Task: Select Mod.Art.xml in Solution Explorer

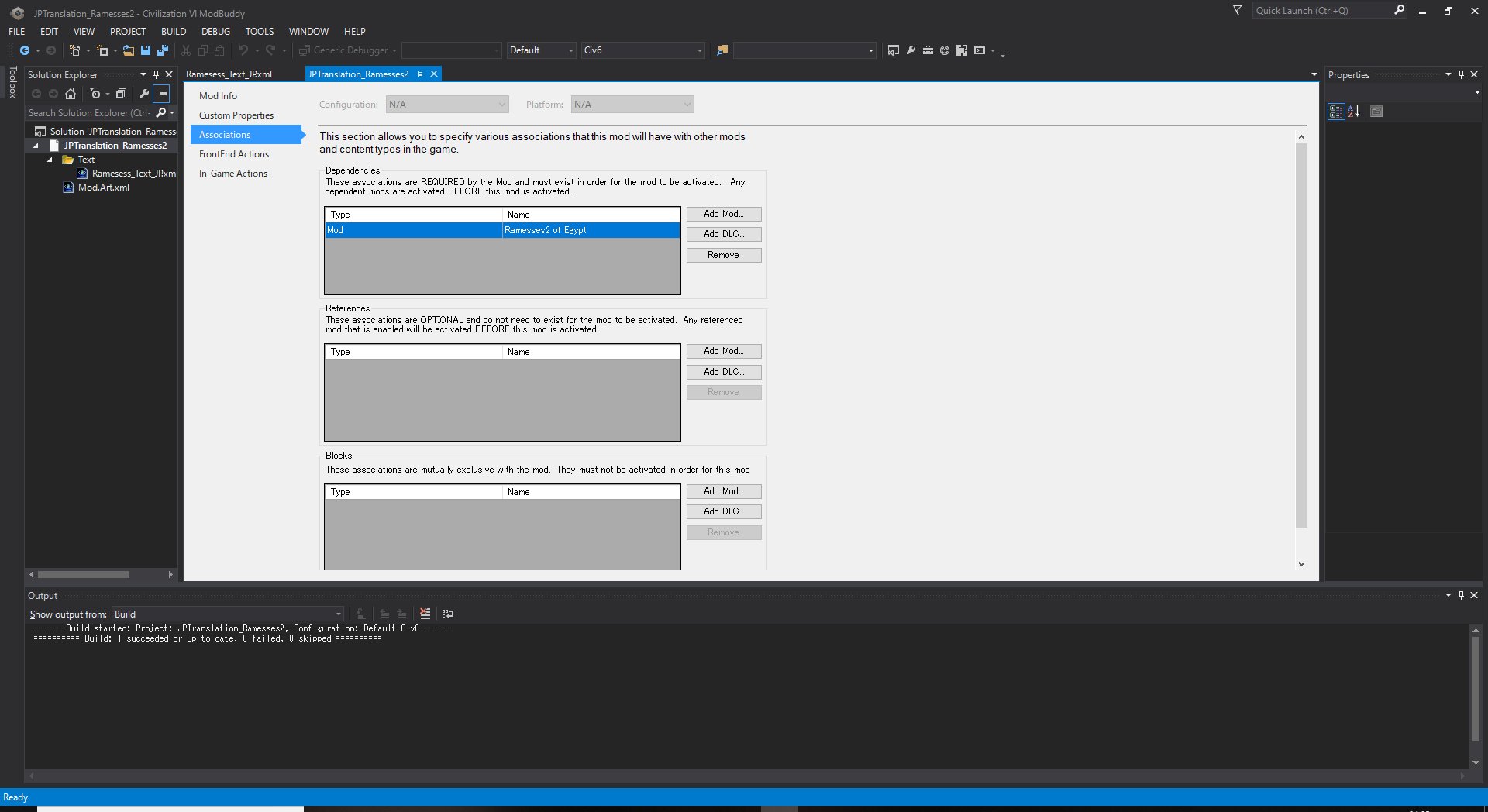Action: coord(104,188)
